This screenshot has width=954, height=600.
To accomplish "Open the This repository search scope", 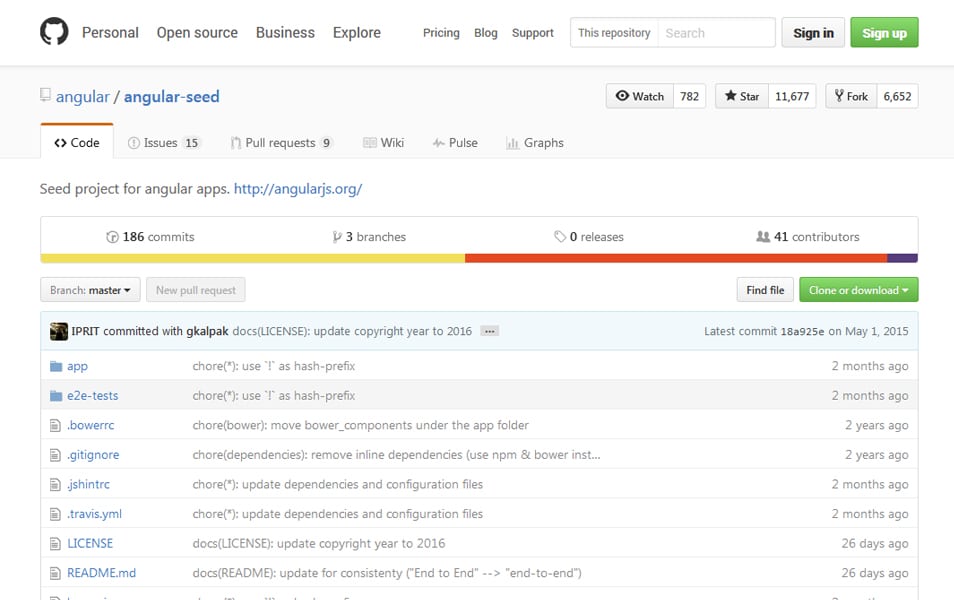I will (x=614, y=33).
